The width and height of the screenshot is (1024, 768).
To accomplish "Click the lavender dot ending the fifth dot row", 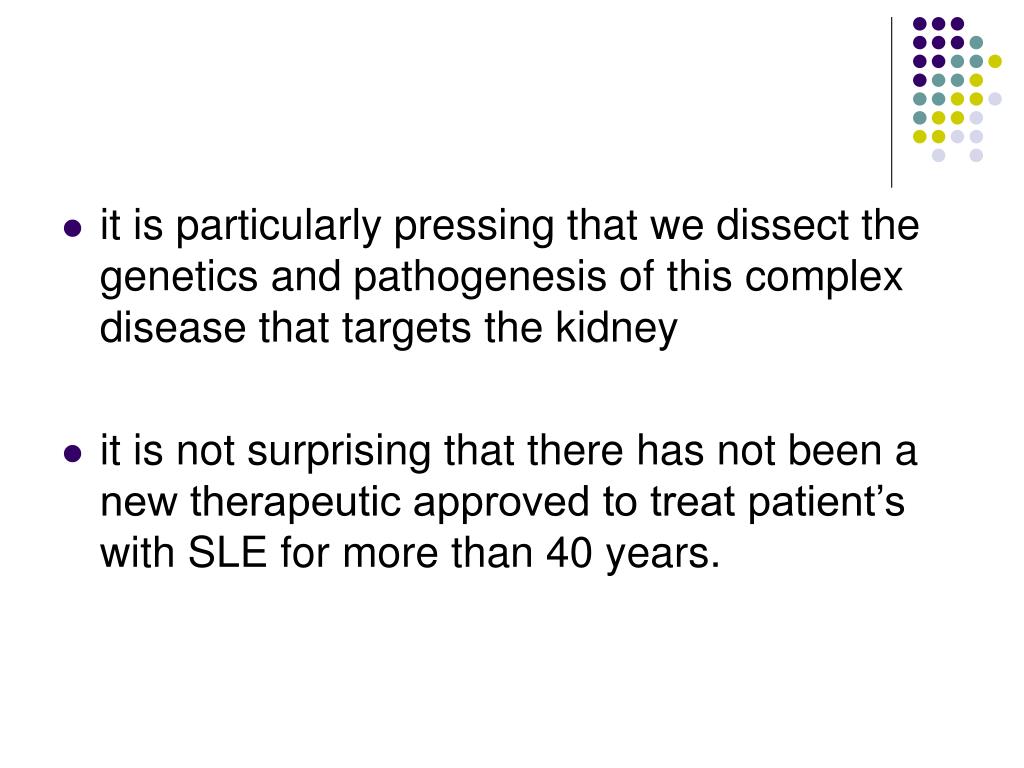I will [995, 99].
